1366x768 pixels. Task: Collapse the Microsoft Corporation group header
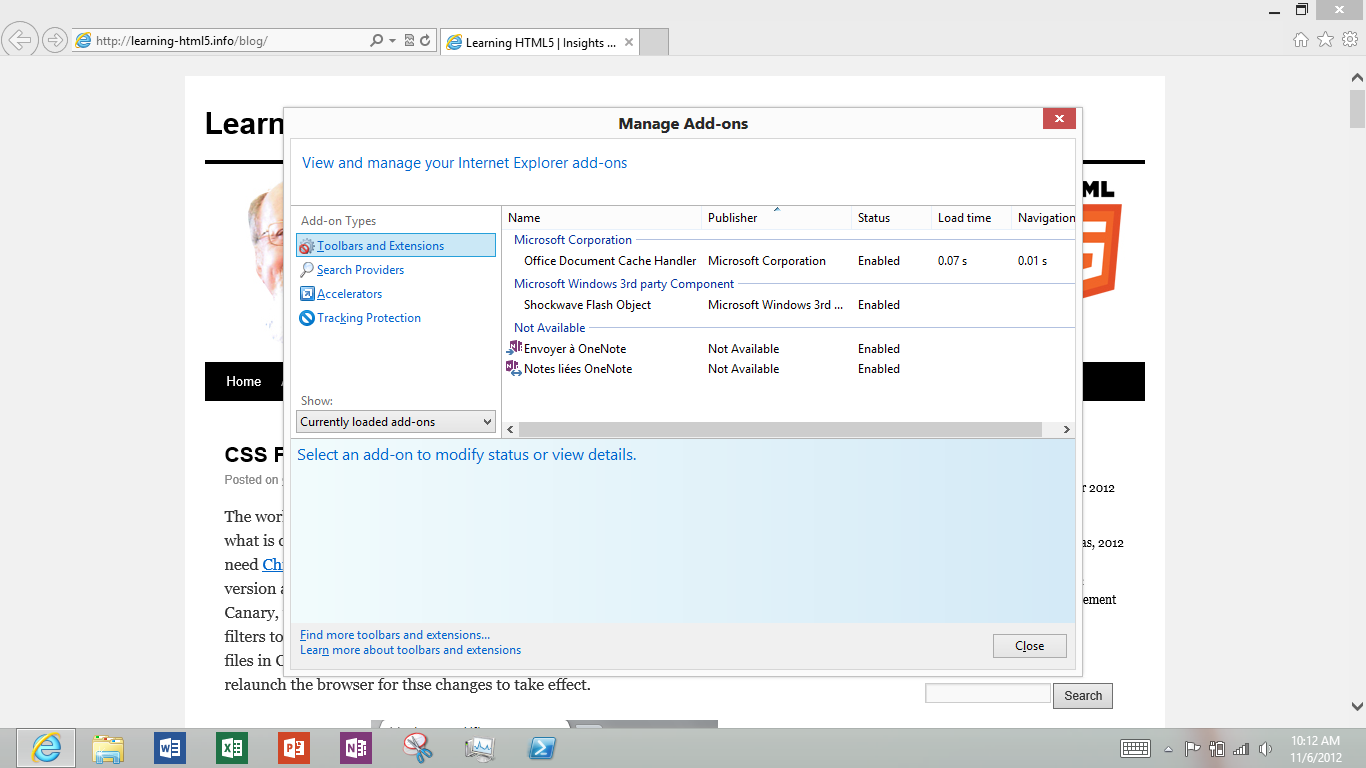(x=573, y=240)
